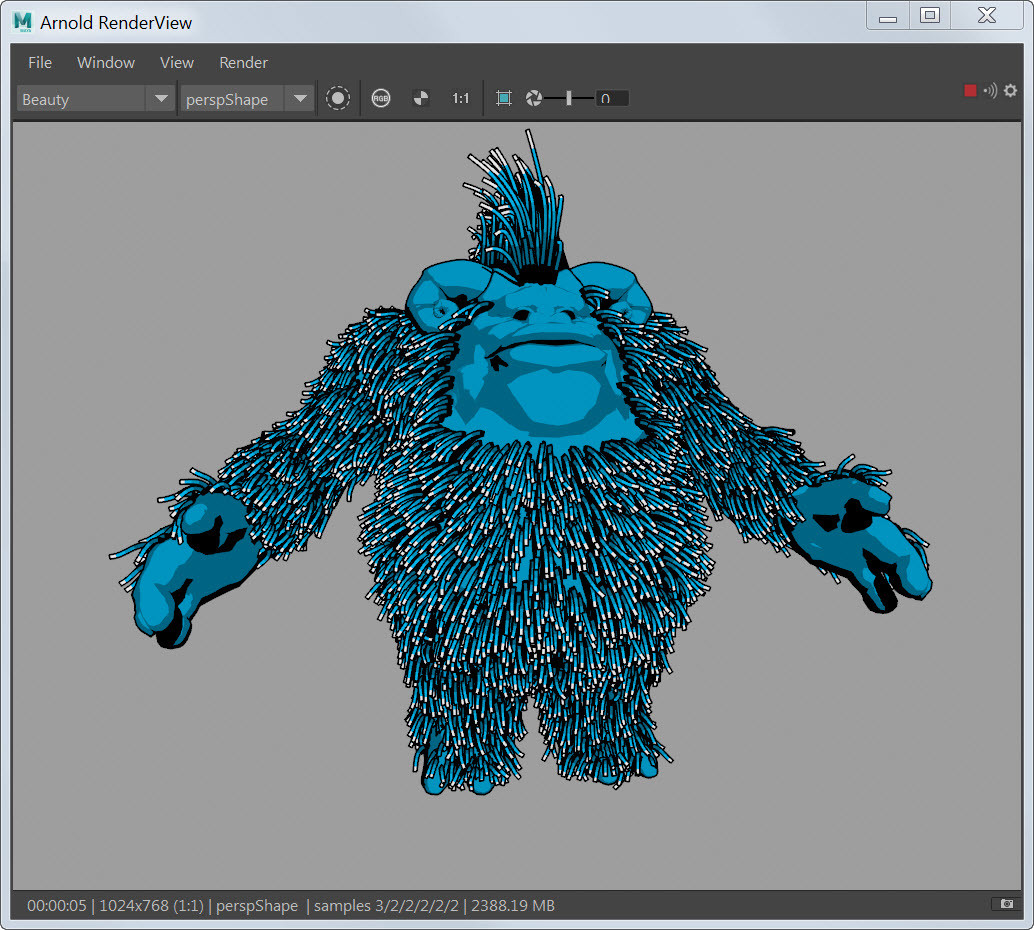Image resolution: width=1034 pixels, height=930 pixels.
Task: Click the isolate selected circle icon
Action: pyautogui.click(x=338, y=98)
